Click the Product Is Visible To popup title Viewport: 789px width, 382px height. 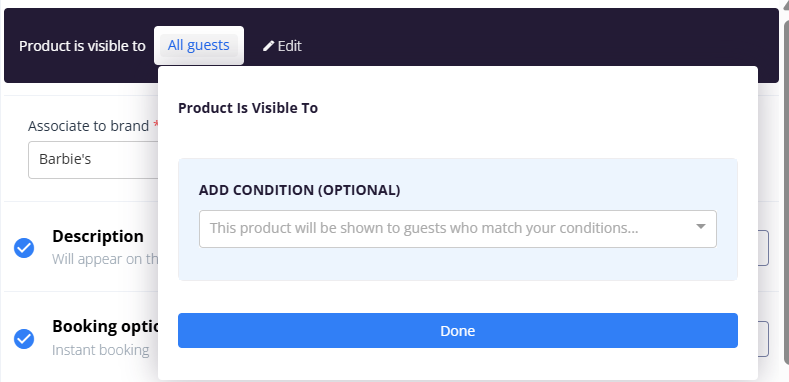[248, 108]
